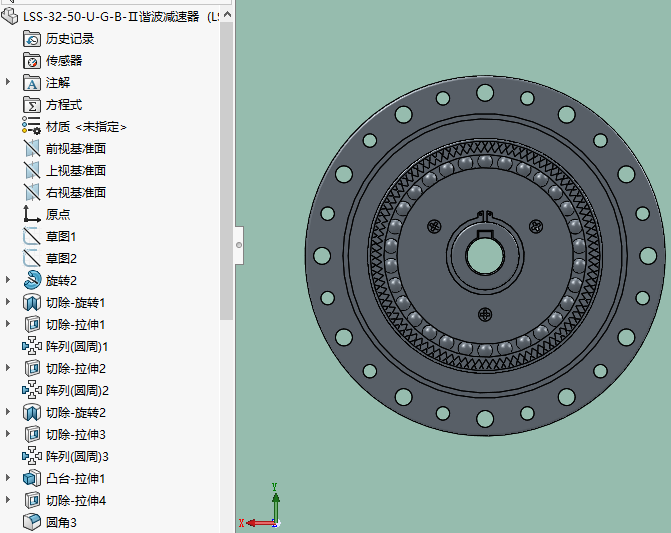Image resolution: width=671 pixels, height=533 pixels.
Task: Select the 圆角3 label
Action: (61, 522)
